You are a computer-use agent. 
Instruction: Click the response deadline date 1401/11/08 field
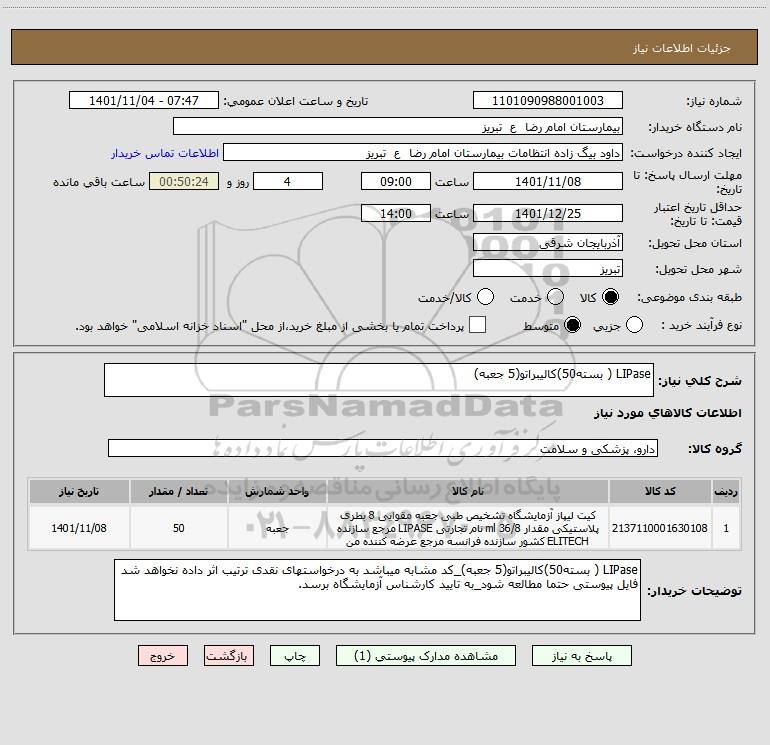tap(548, 181)
